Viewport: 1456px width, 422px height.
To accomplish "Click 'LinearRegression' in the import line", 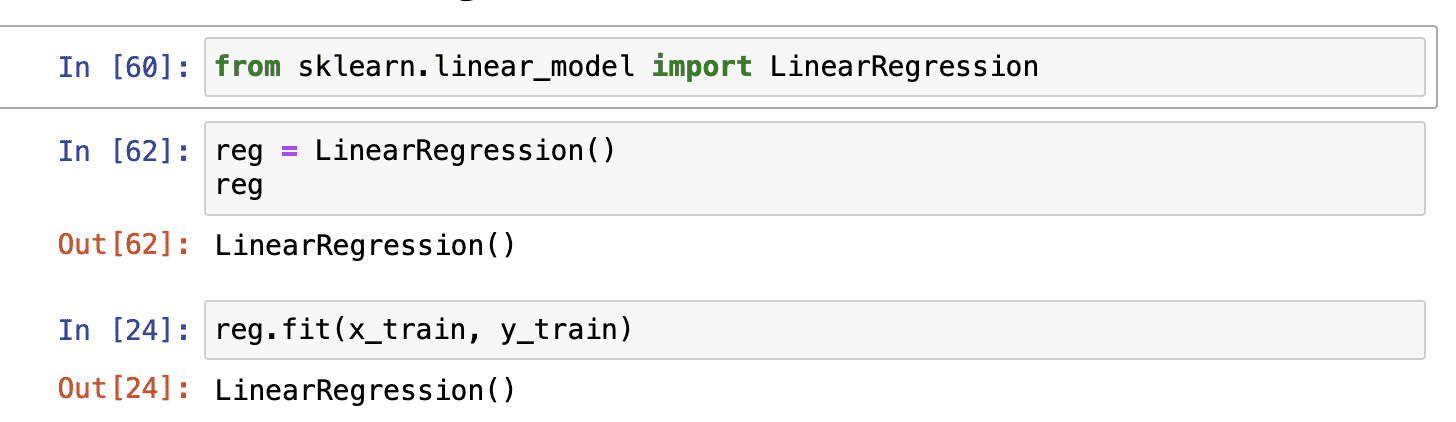I will tap(904, 67).
